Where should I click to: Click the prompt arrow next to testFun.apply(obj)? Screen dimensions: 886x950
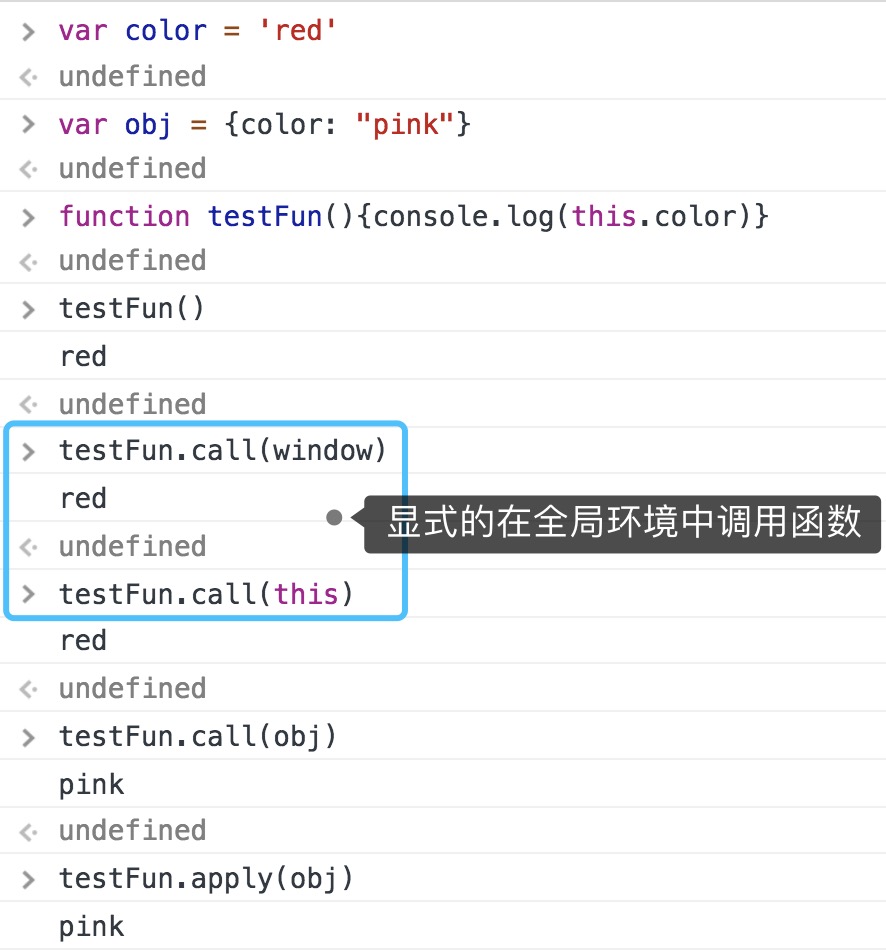point(29,880)
